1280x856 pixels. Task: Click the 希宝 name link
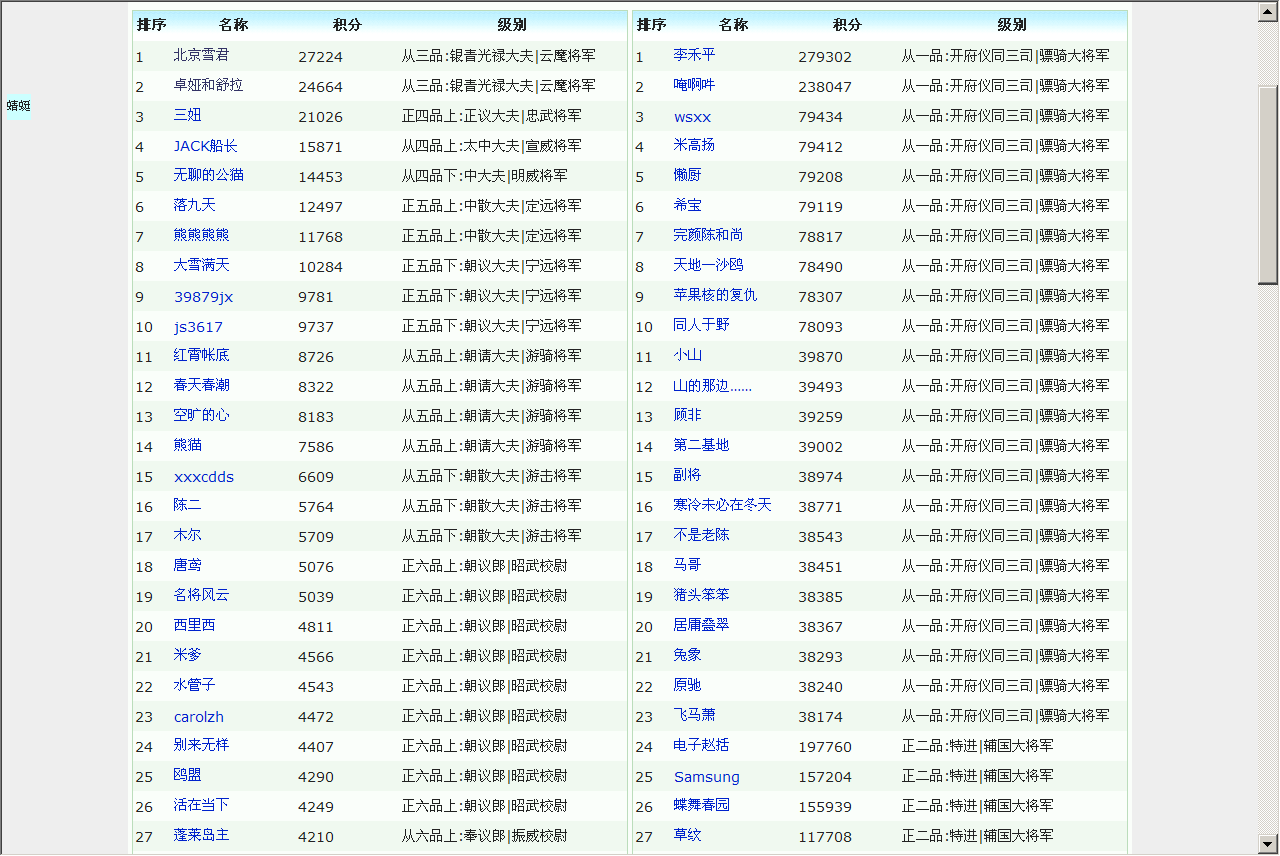click(688, 205)
